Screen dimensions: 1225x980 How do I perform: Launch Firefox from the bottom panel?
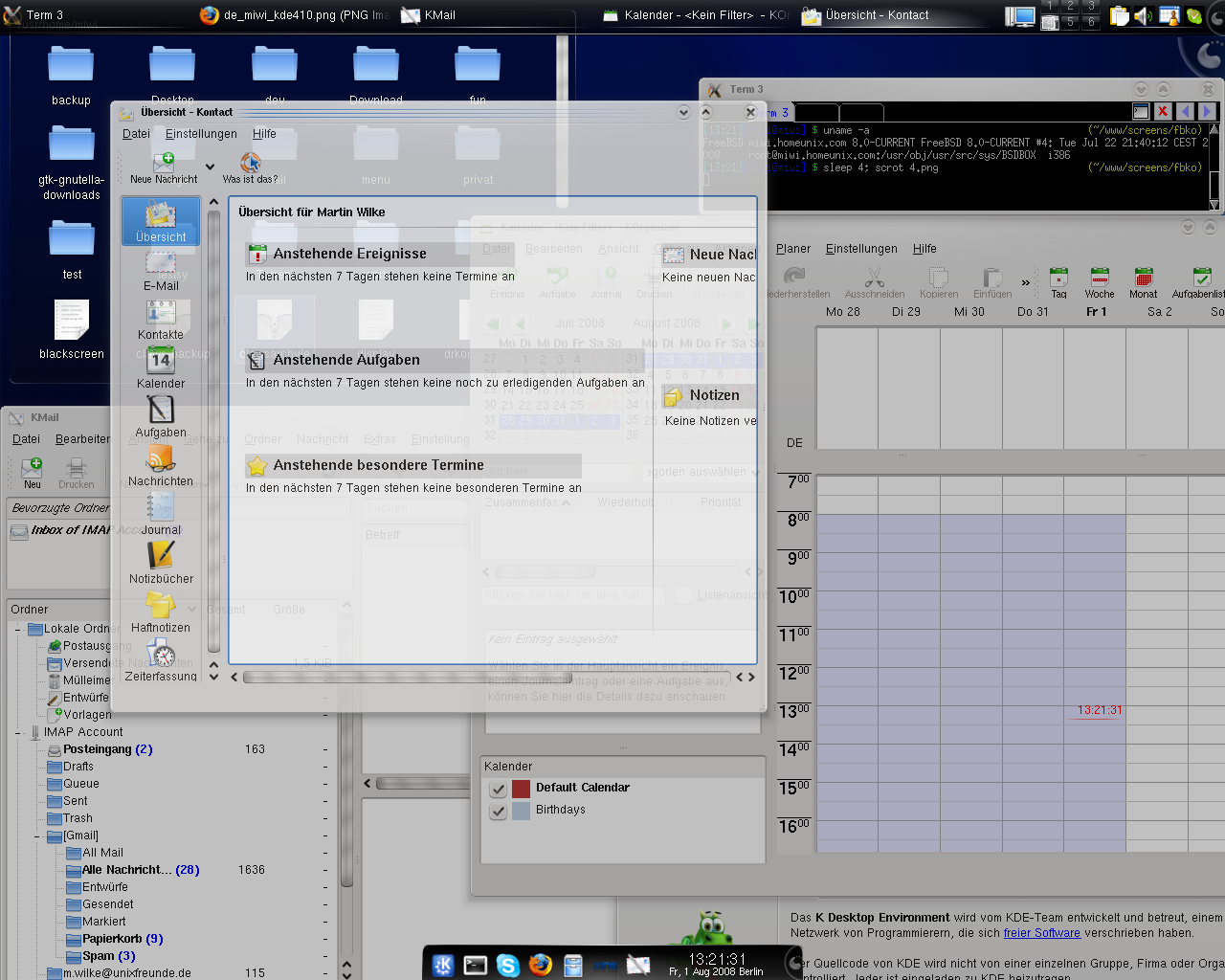click(541, 965)
